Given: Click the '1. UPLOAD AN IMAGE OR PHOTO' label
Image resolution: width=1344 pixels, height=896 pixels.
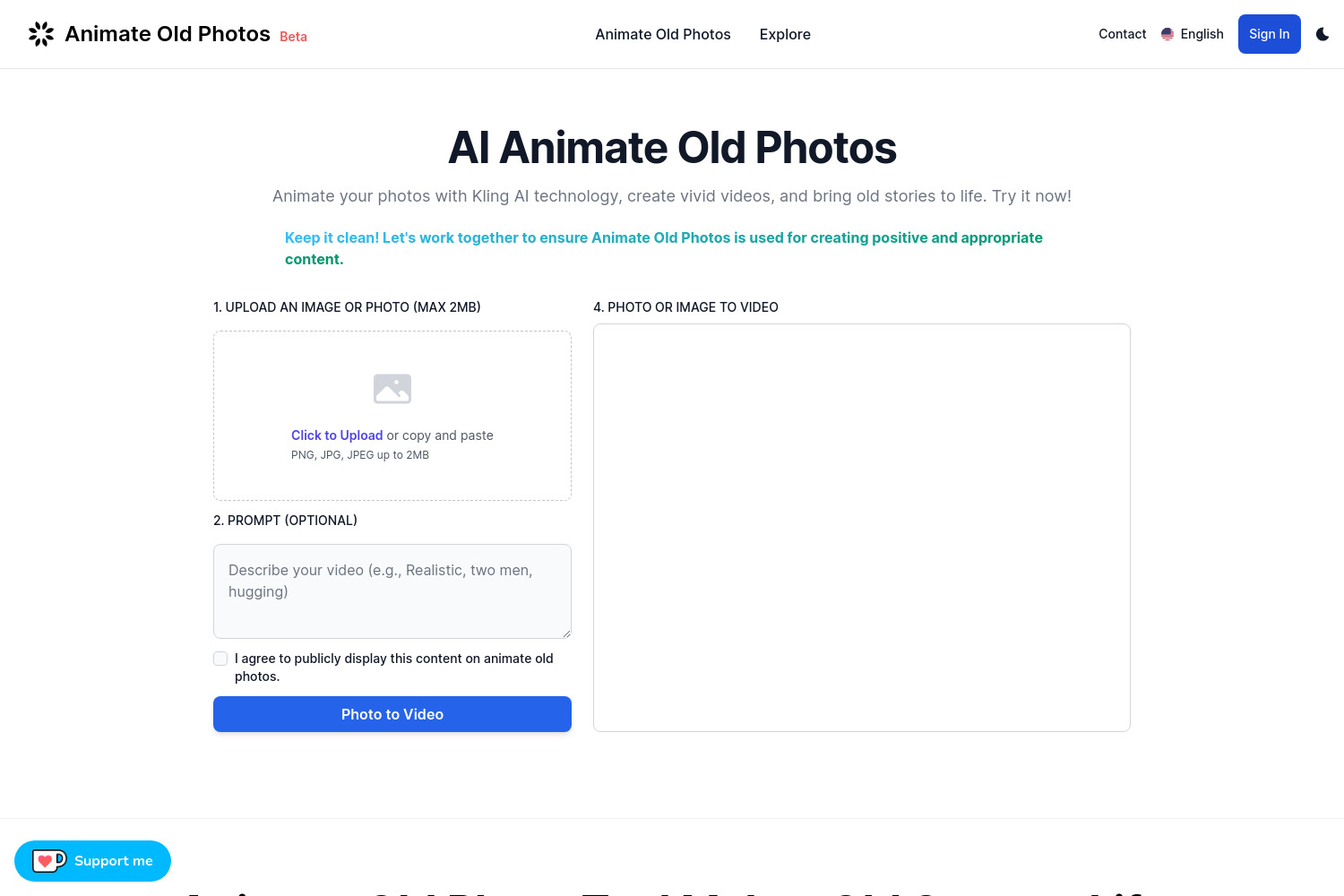Looking at the screenshot, I should point(347,307).
